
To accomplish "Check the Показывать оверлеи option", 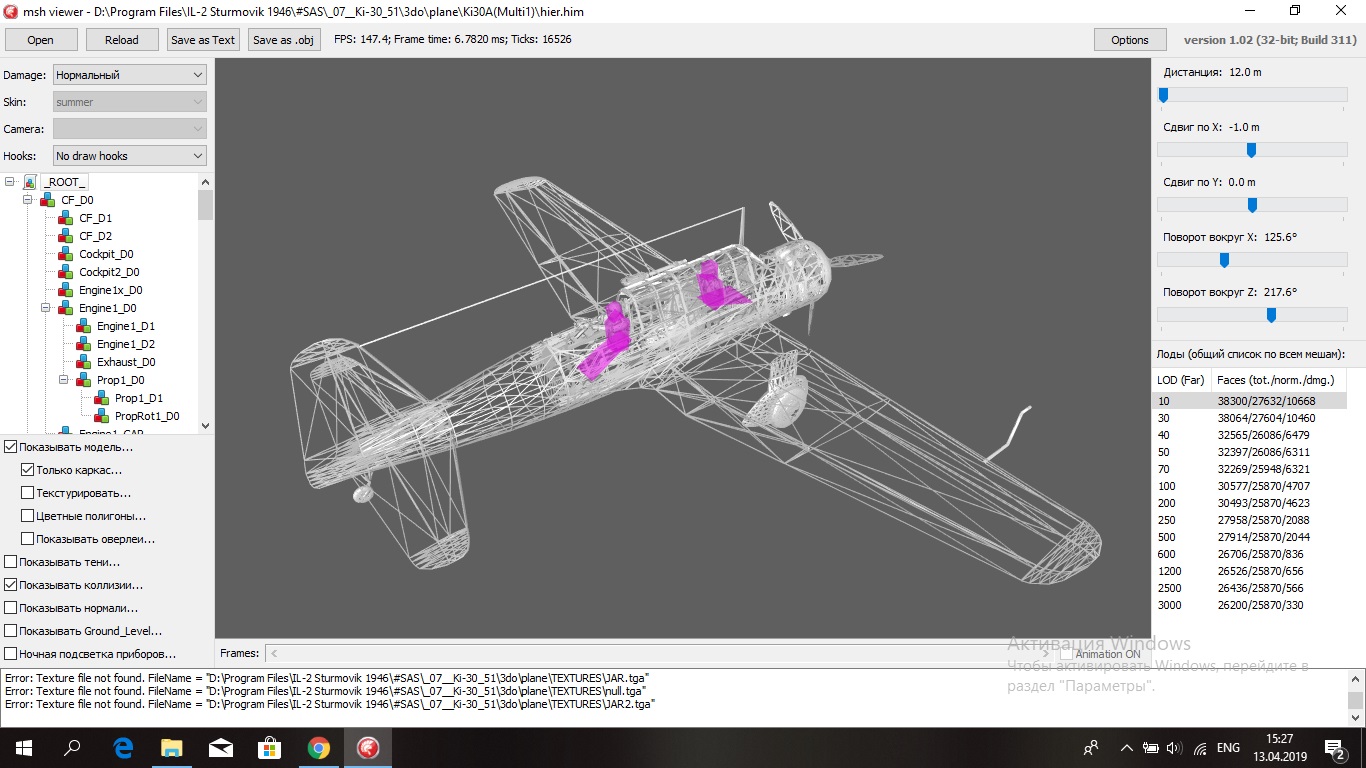I will (x=28, y=539).
